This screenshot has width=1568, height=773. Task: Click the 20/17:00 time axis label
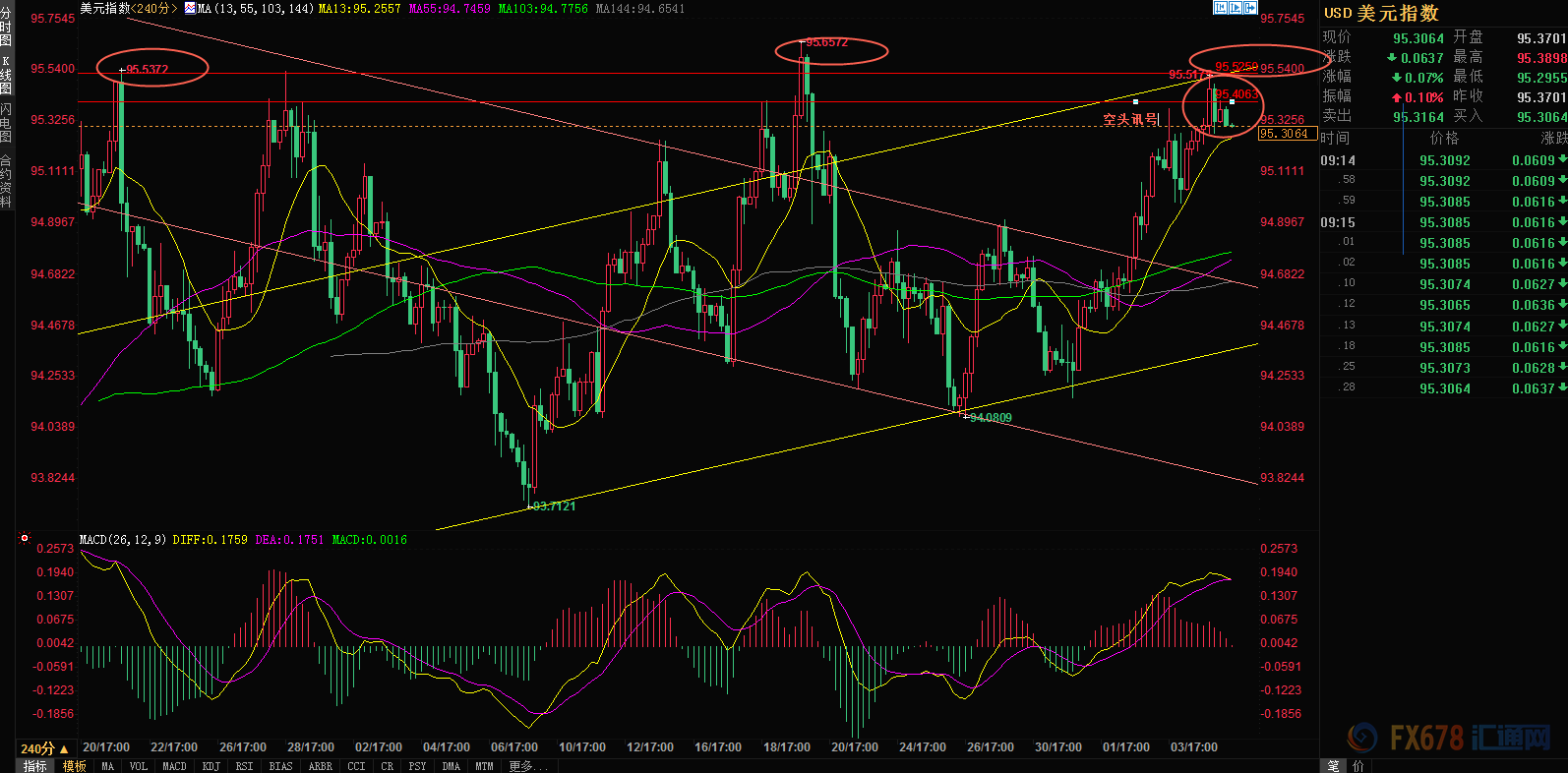point(106,747)
